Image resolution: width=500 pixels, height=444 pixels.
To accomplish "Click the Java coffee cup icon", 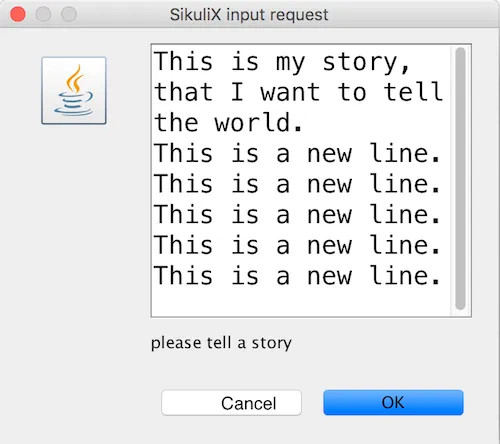I will (74, 90).
